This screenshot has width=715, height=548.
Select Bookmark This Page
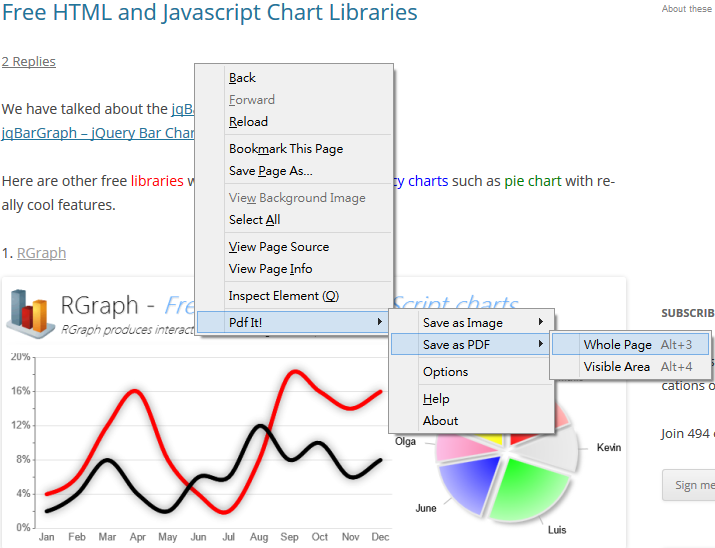click(x=285, y=149)
